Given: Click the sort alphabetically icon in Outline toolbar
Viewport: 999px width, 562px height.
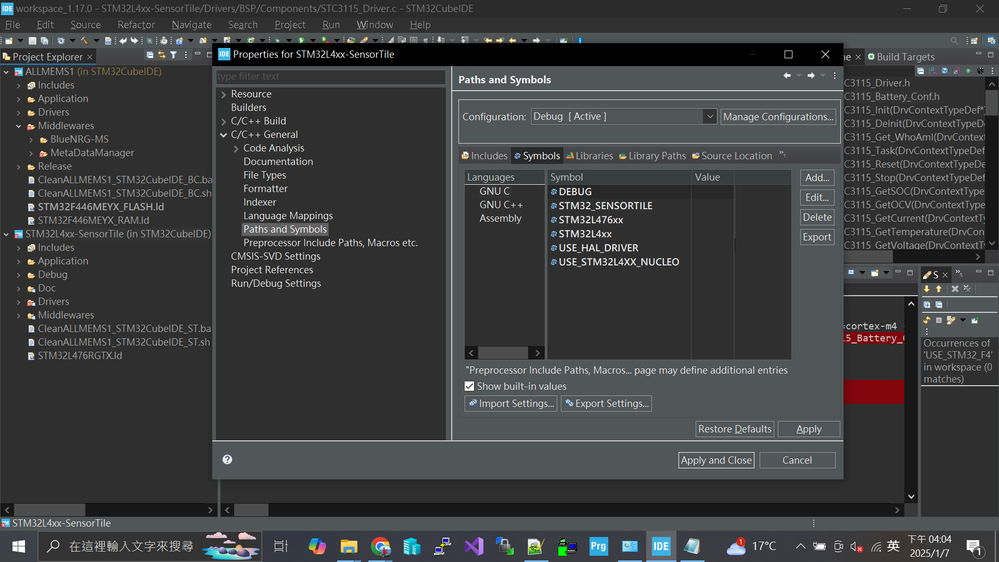Looking at the screenshot, I should point(932,71).
